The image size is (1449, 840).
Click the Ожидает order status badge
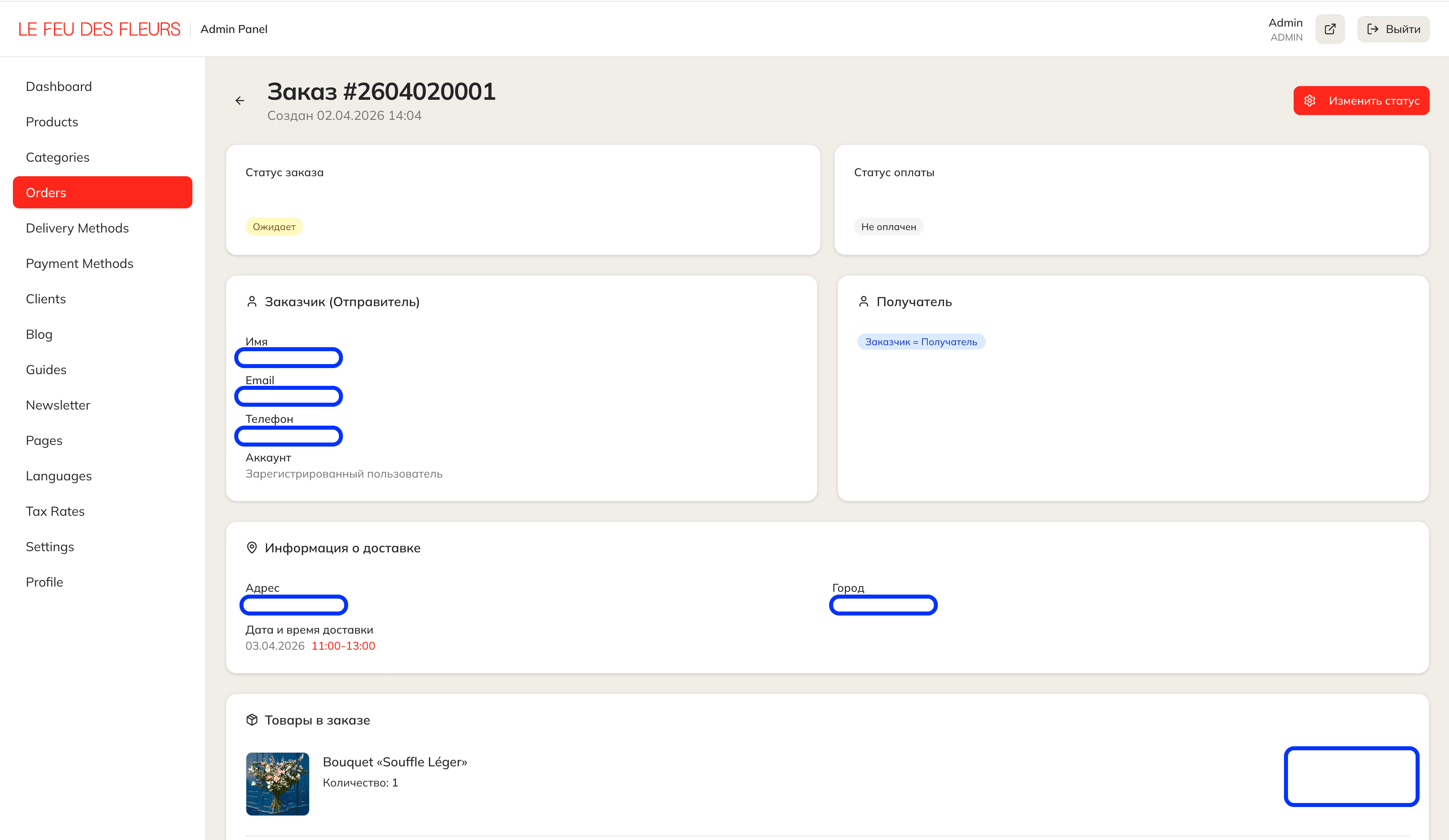pos(274,227)
